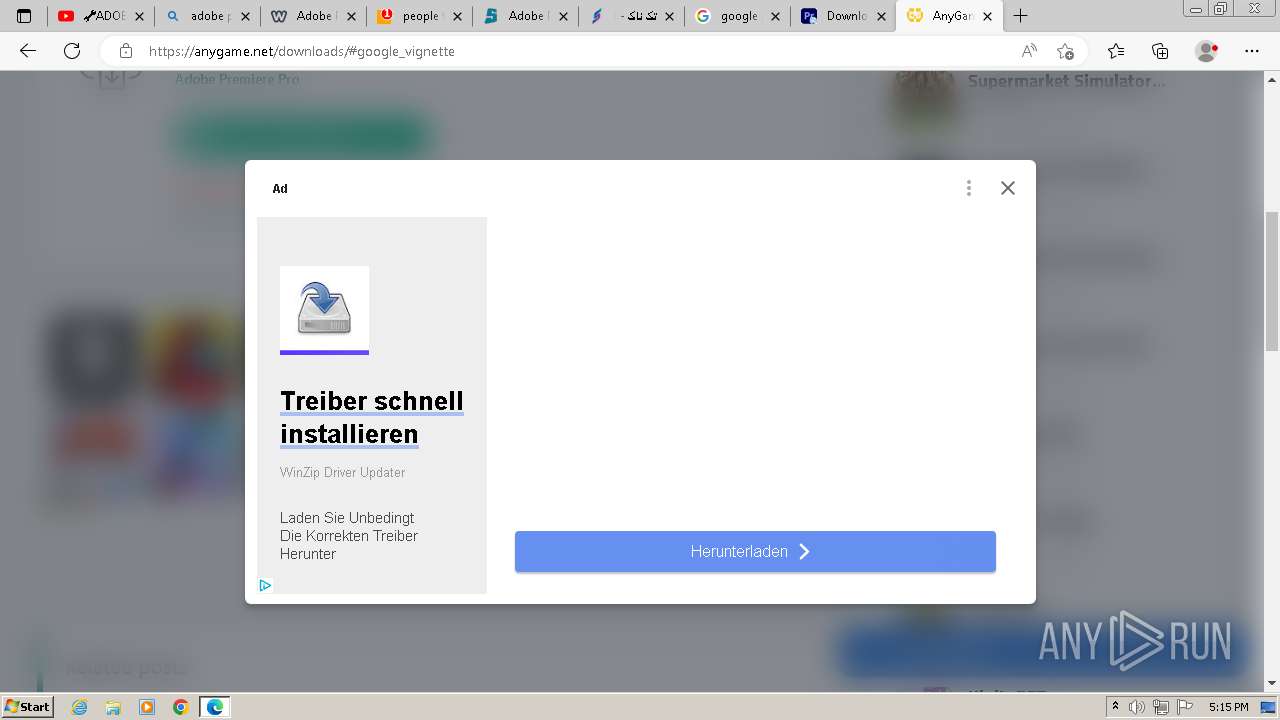This screenshot has width=1280, height=720.
Task: Add this page to favorites star icon
Action: [x=1066, y=51]
